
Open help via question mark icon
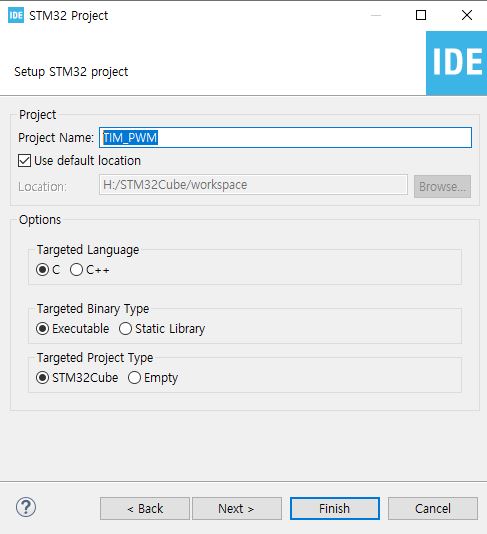(26, 507)
